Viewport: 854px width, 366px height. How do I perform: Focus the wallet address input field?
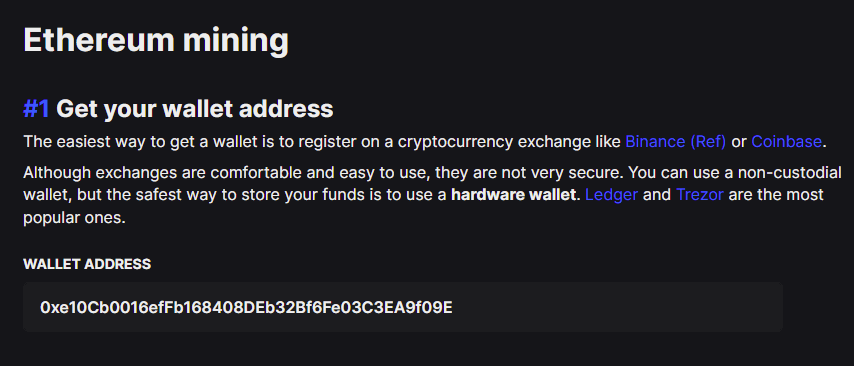point(402,307)
